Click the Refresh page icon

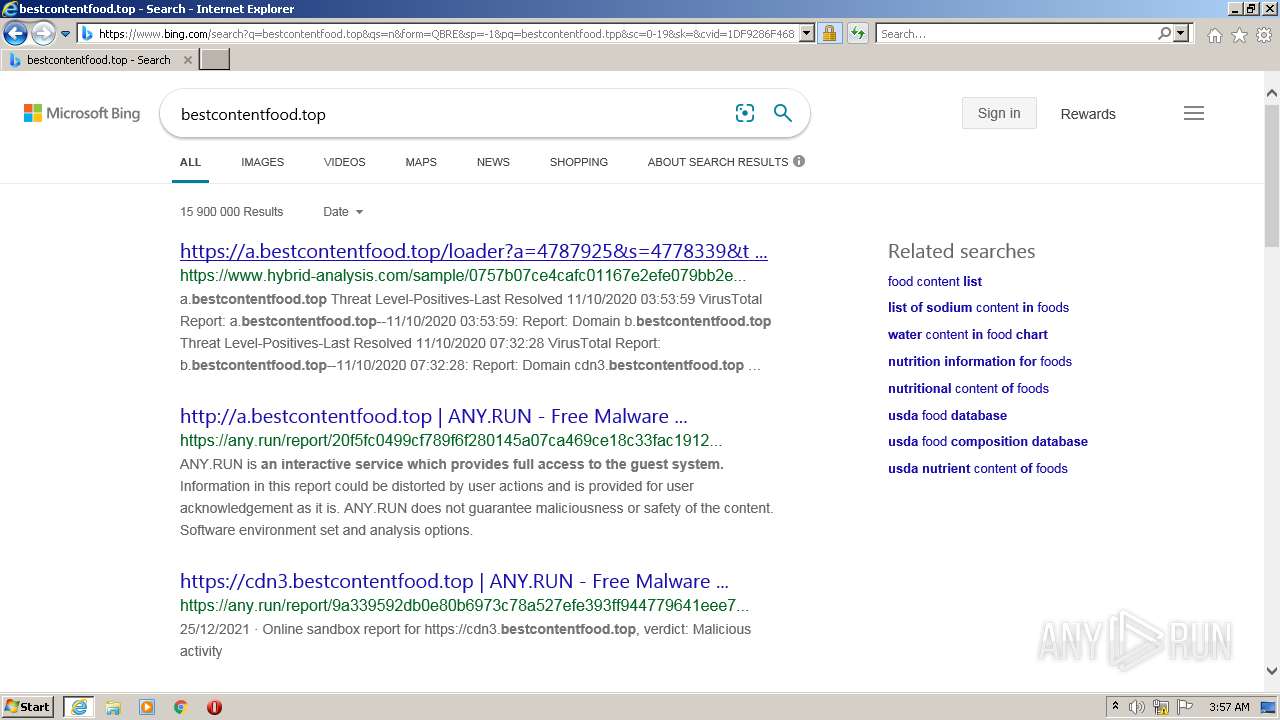coord(857,34)
